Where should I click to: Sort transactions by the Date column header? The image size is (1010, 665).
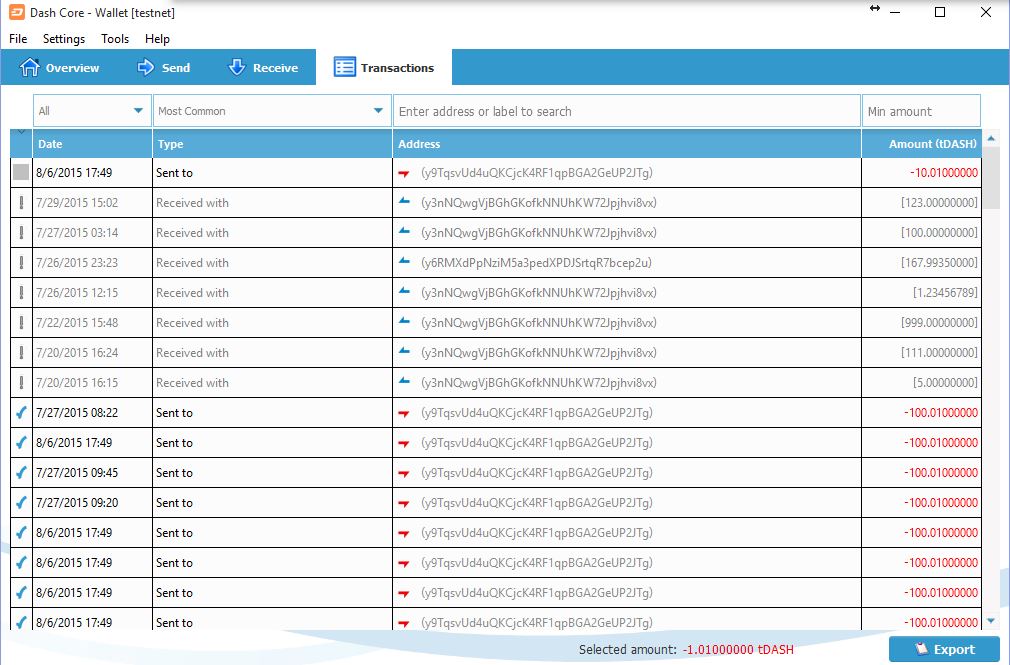92,144
